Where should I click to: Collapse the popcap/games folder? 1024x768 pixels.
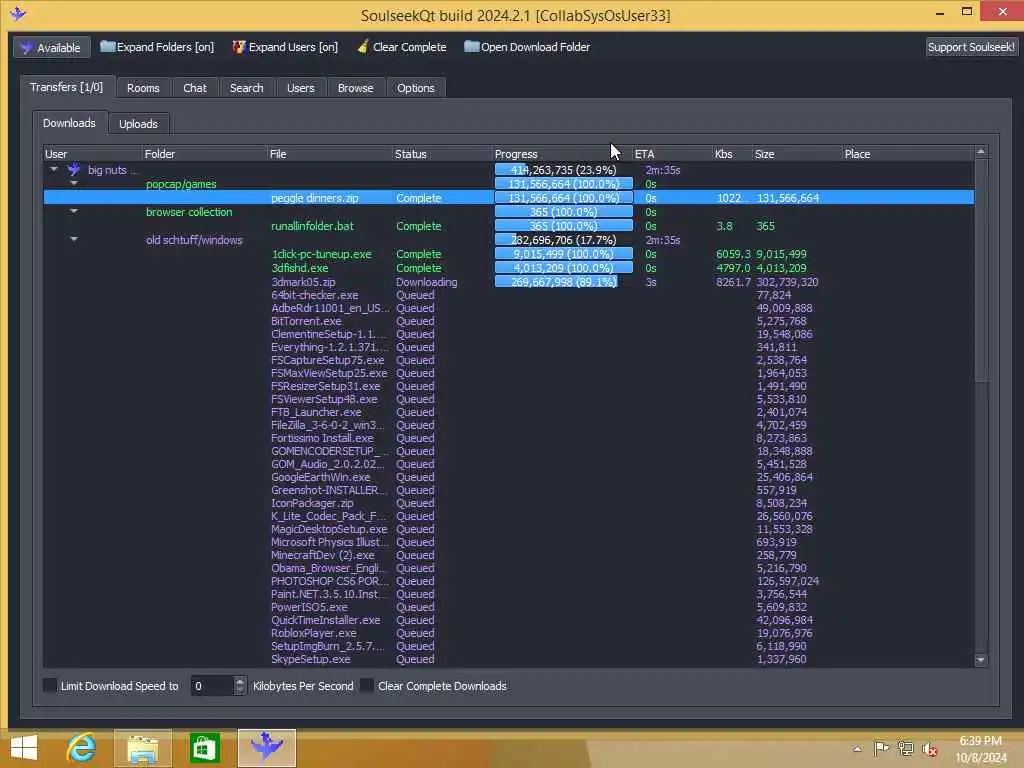tap(74, 184)
